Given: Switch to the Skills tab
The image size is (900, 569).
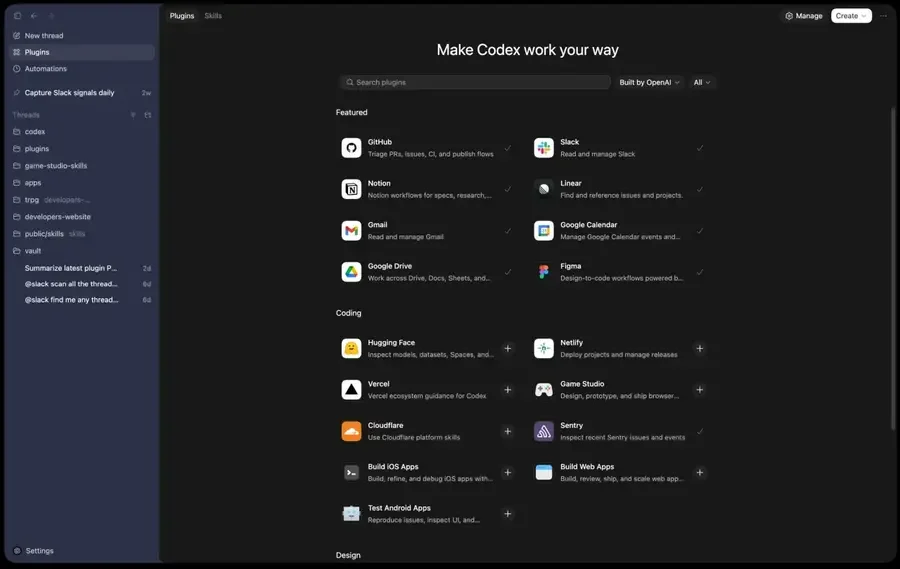Looking at the screenshot, I should [x=213, y=16].
